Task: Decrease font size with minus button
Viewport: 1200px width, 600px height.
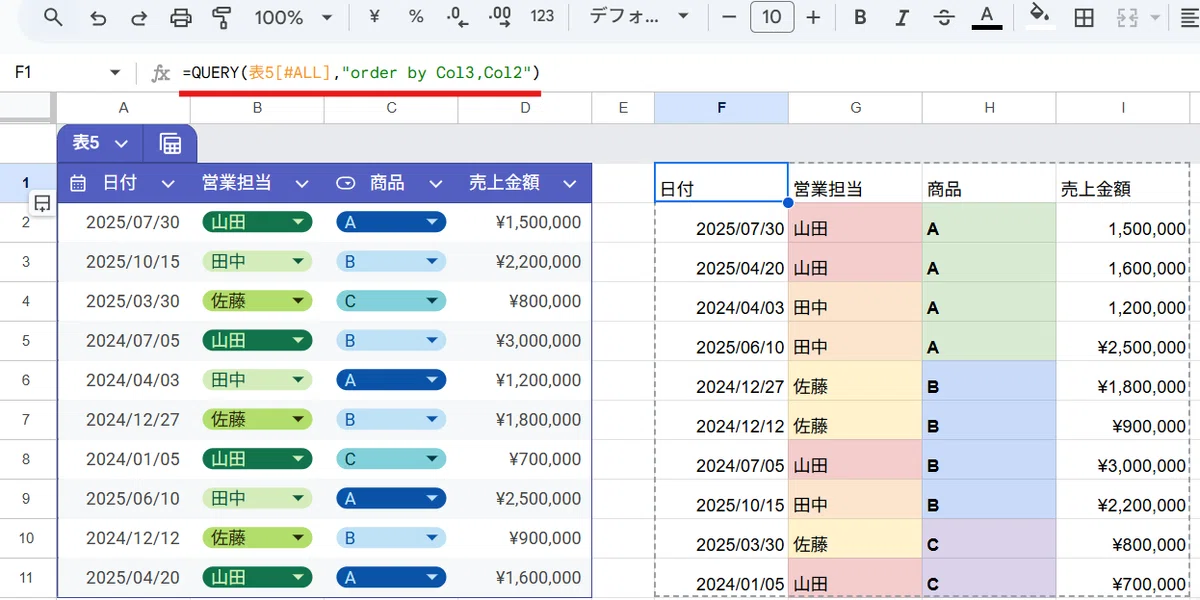Action: 729,18
